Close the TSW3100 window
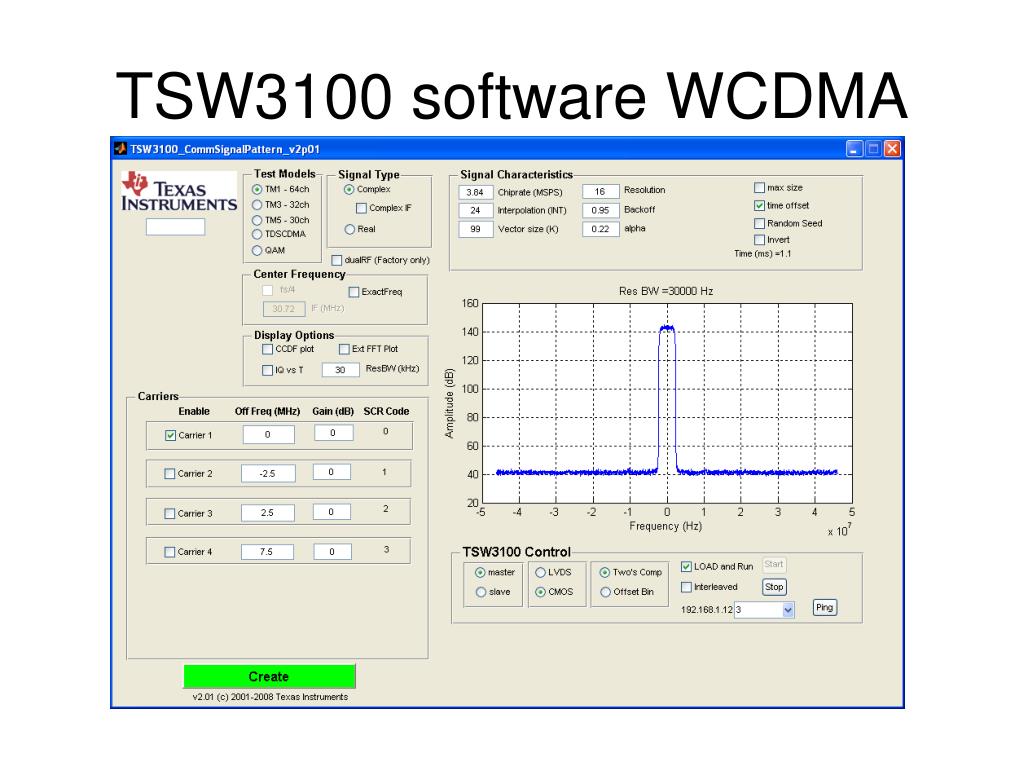Image resolution: width=1024 pixels, height=768 pixels. tap(892, 149)
